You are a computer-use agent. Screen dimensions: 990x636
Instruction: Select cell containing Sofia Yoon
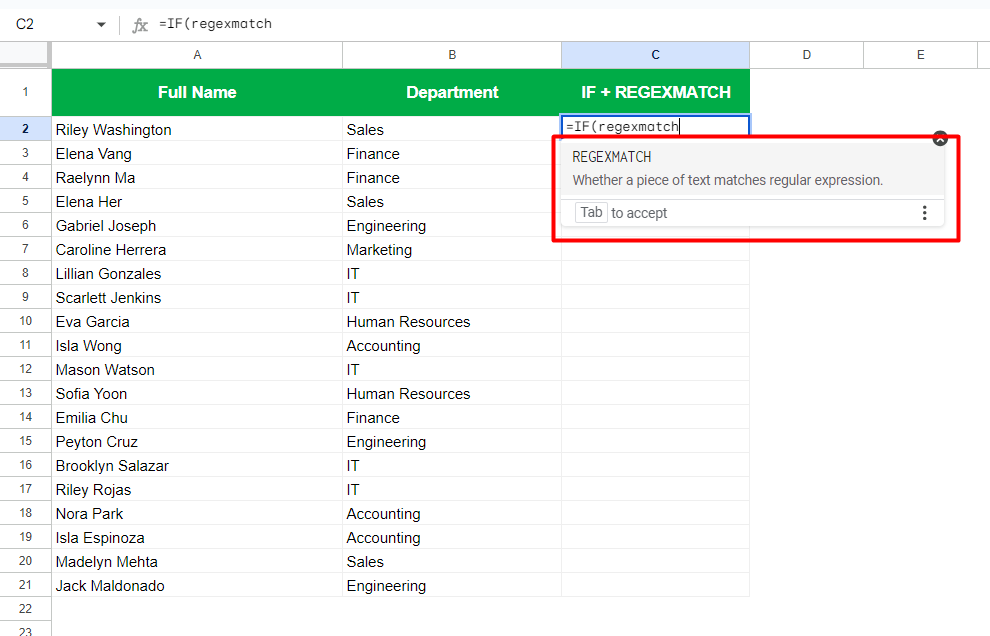197,393
